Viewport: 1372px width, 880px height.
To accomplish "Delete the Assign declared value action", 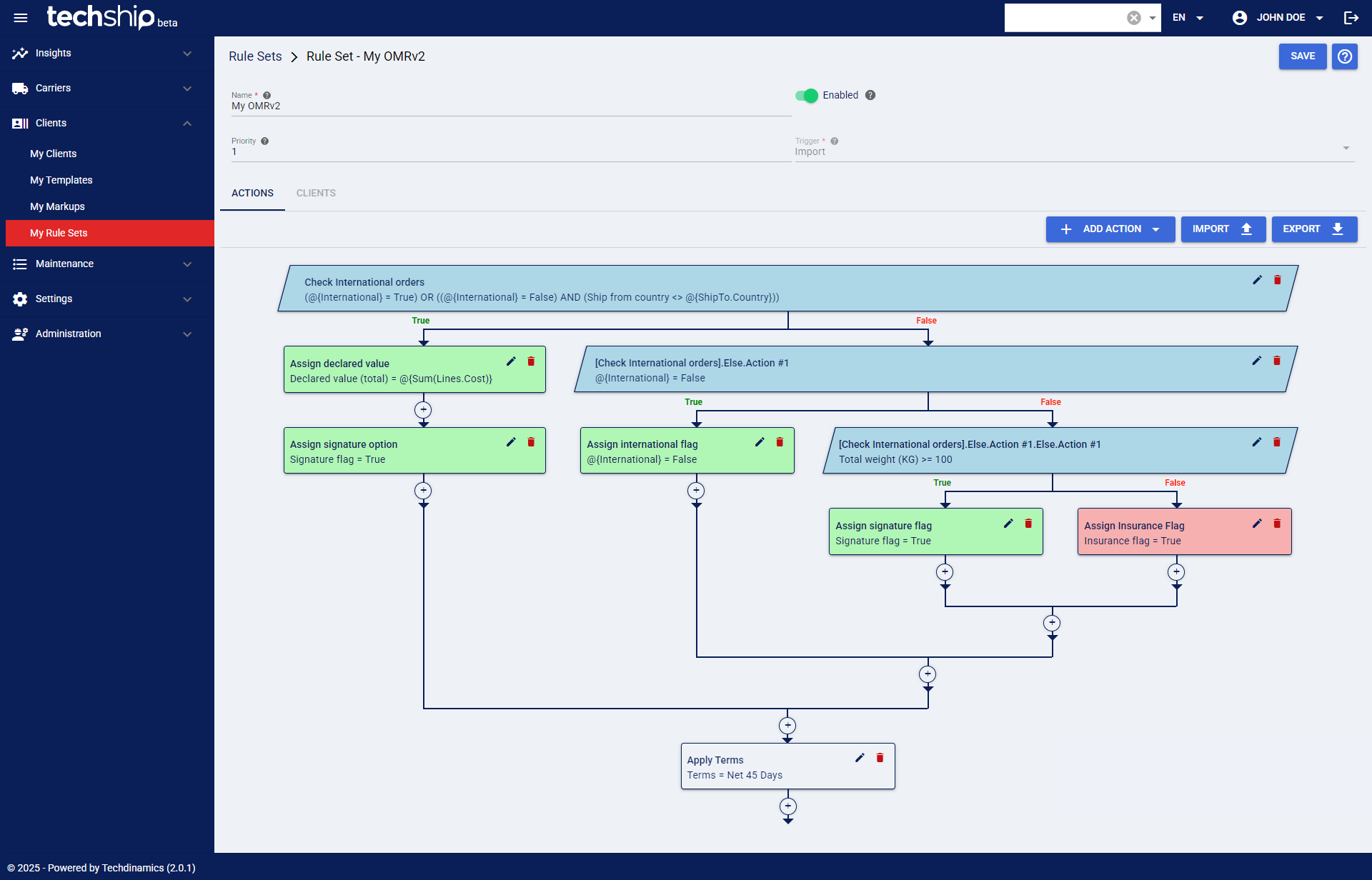I will pyautogui.click(x=531, y=361).
